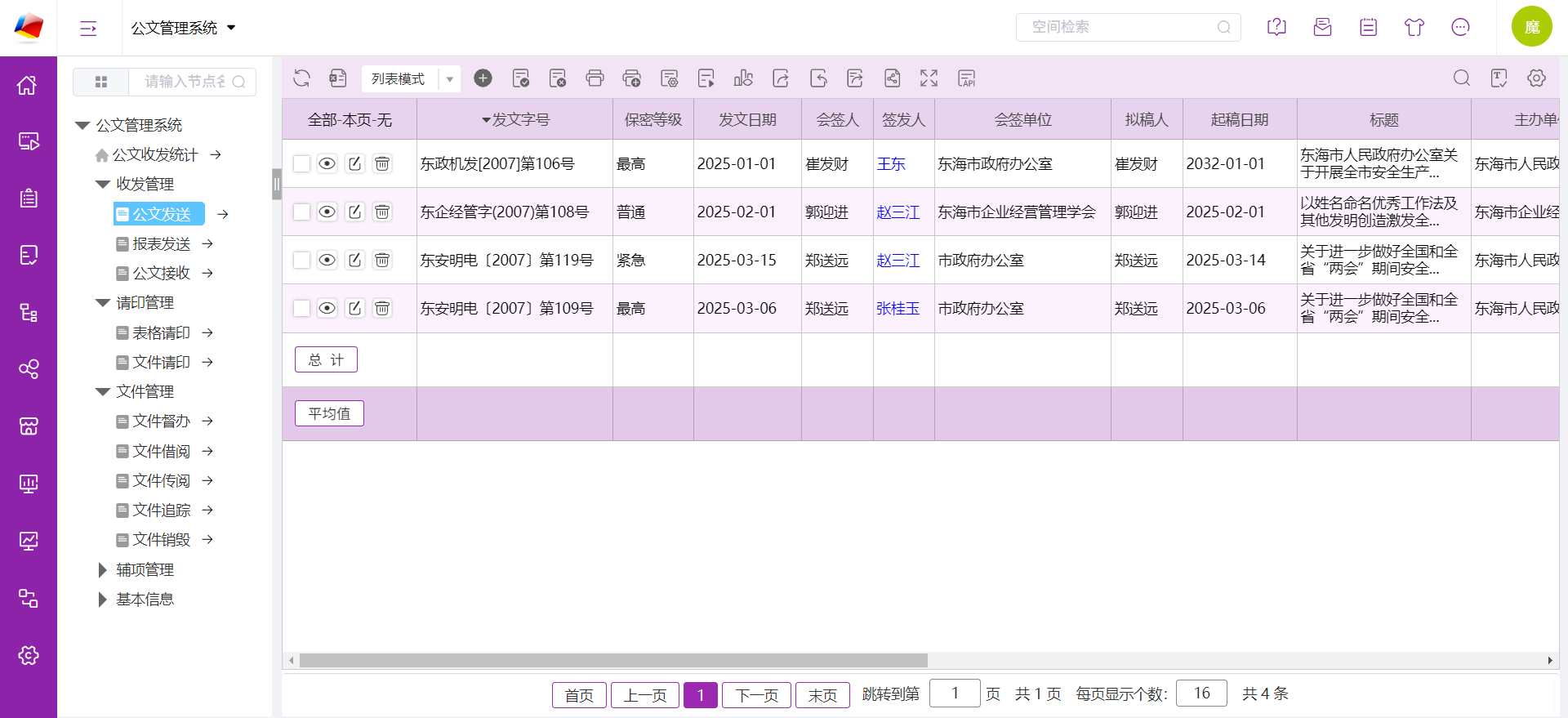This screenshot has height=718, width=1568.
Task: Open the 报表发送 tree item
Action: point(162,243)
